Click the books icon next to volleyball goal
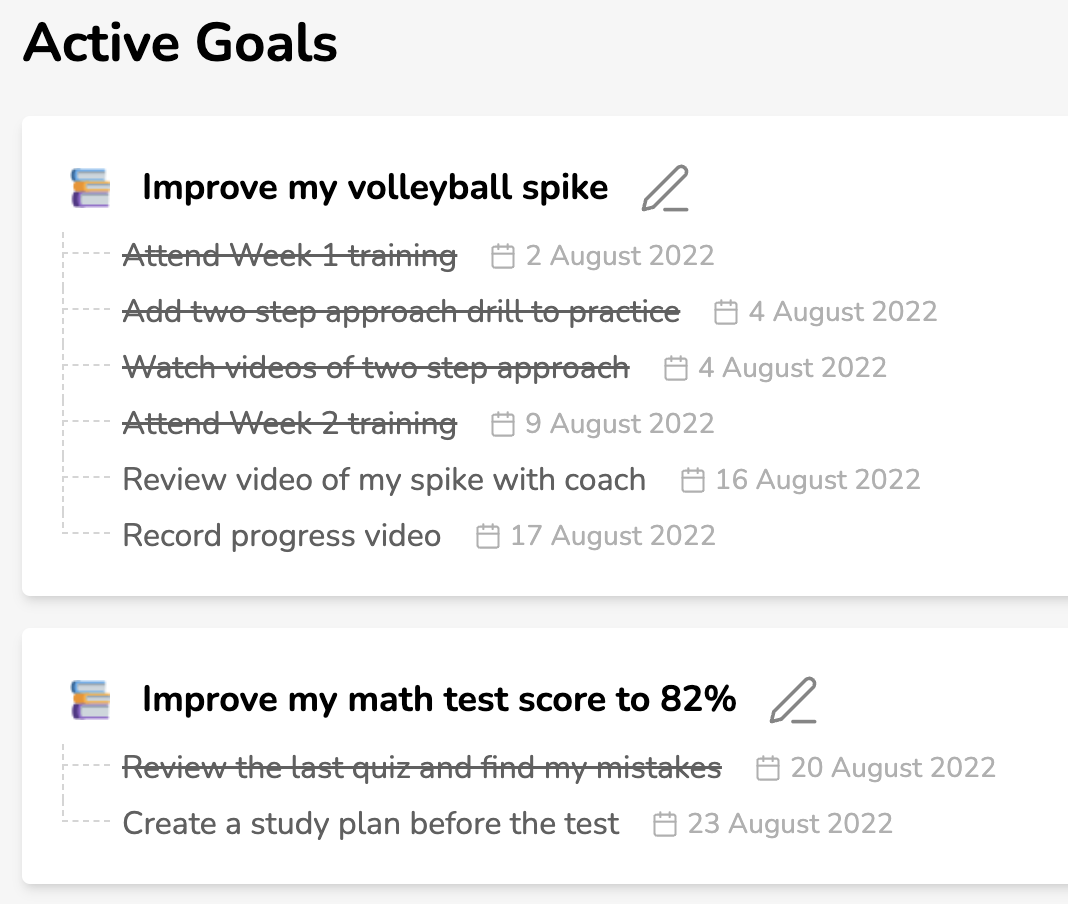Screen dimensions: 1068x904 click(91, 188)
